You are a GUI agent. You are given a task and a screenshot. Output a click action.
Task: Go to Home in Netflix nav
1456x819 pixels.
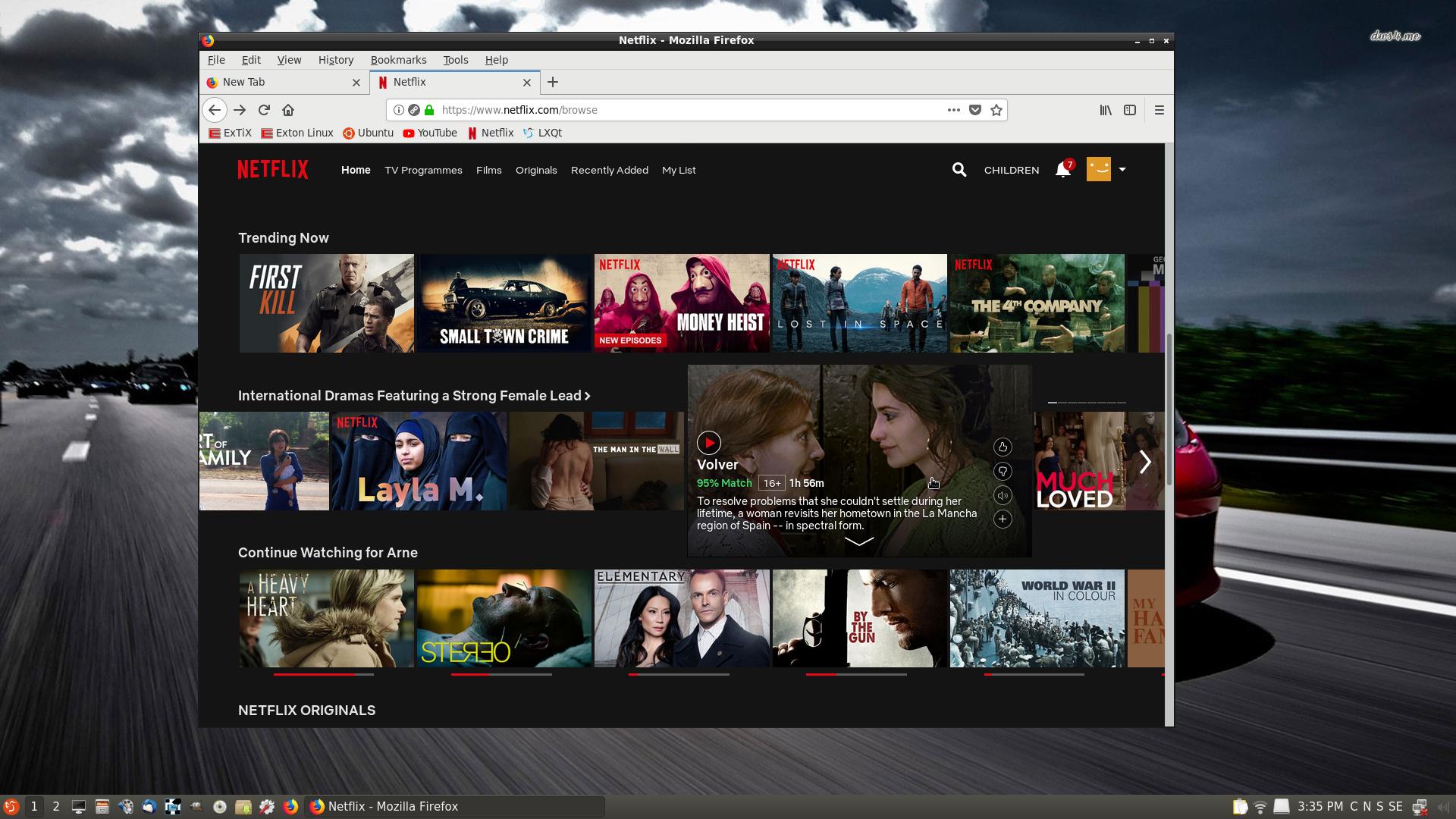coord(356,170)
